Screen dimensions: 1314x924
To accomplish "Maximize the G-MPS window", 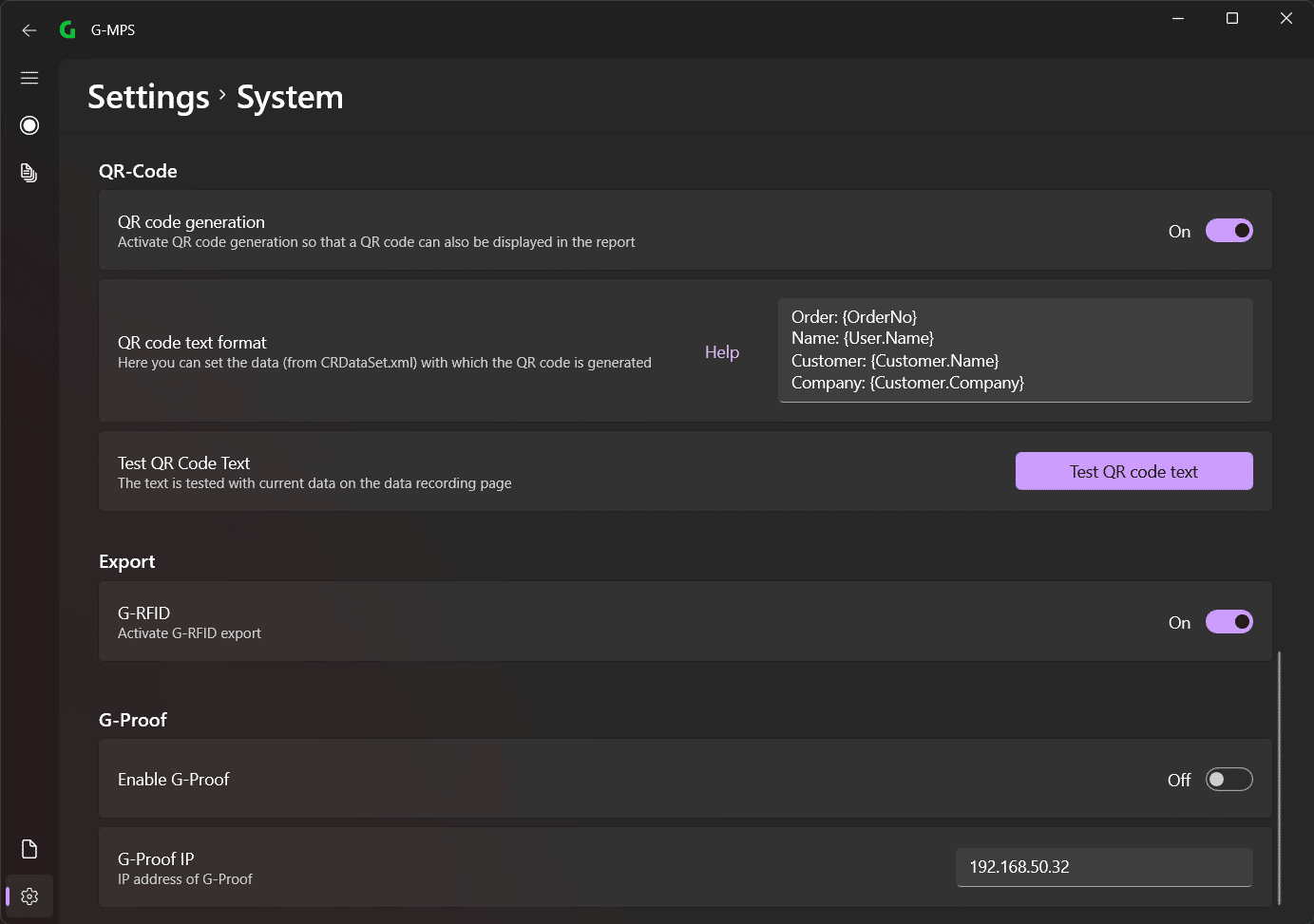I will coord(1232,18).
